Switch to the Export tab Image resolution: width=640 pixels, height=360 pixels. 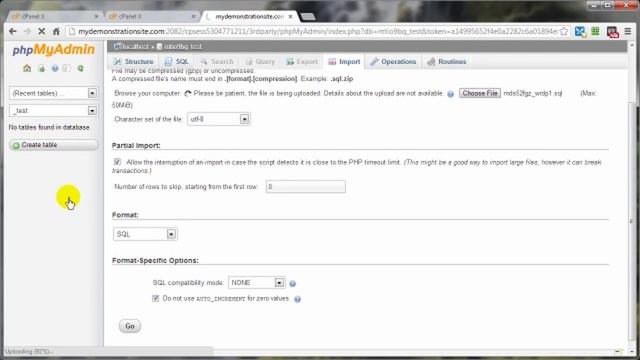[x=302, y=62]
